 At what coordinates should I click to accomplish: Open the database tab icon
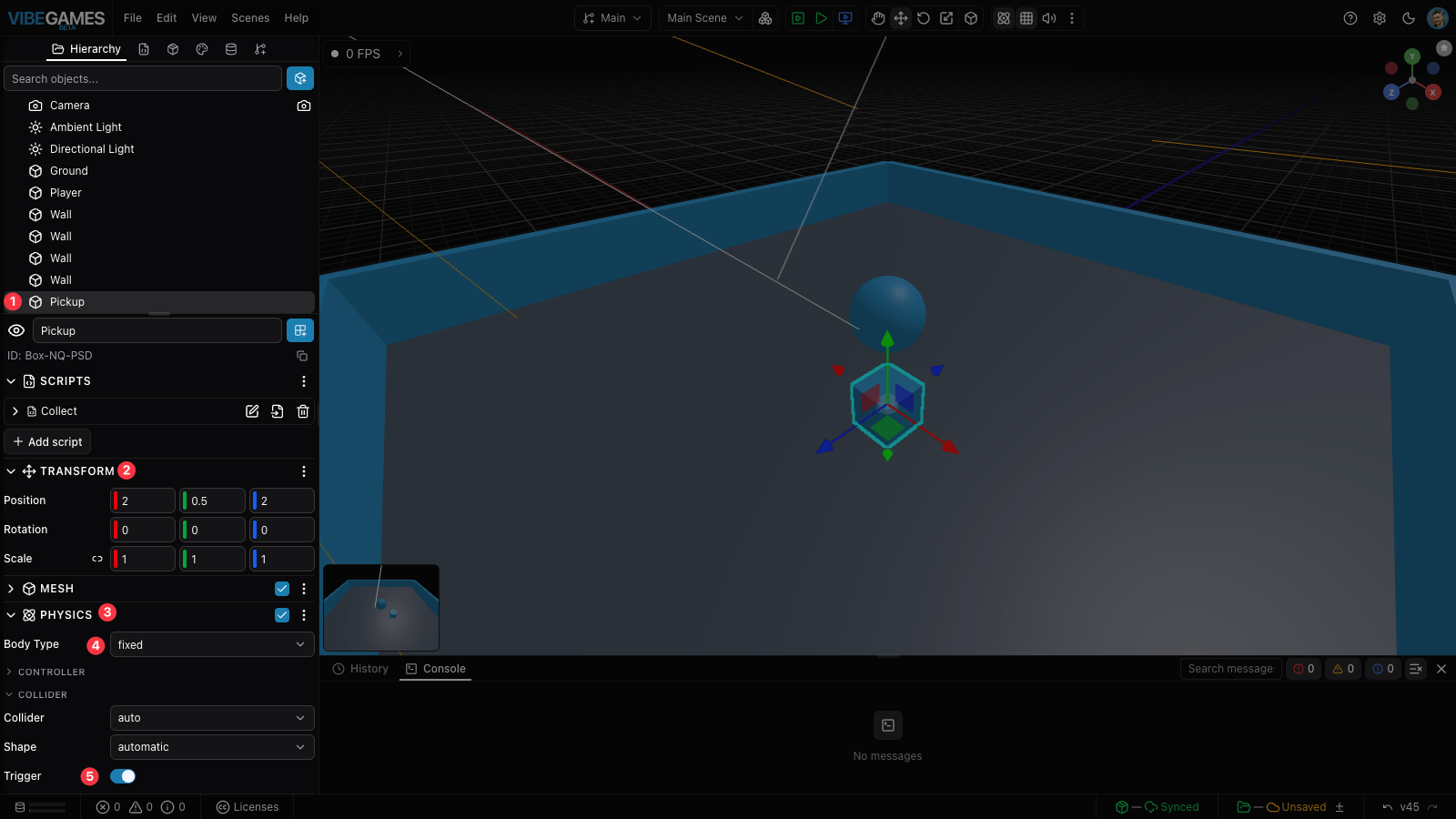pos(231,49)
